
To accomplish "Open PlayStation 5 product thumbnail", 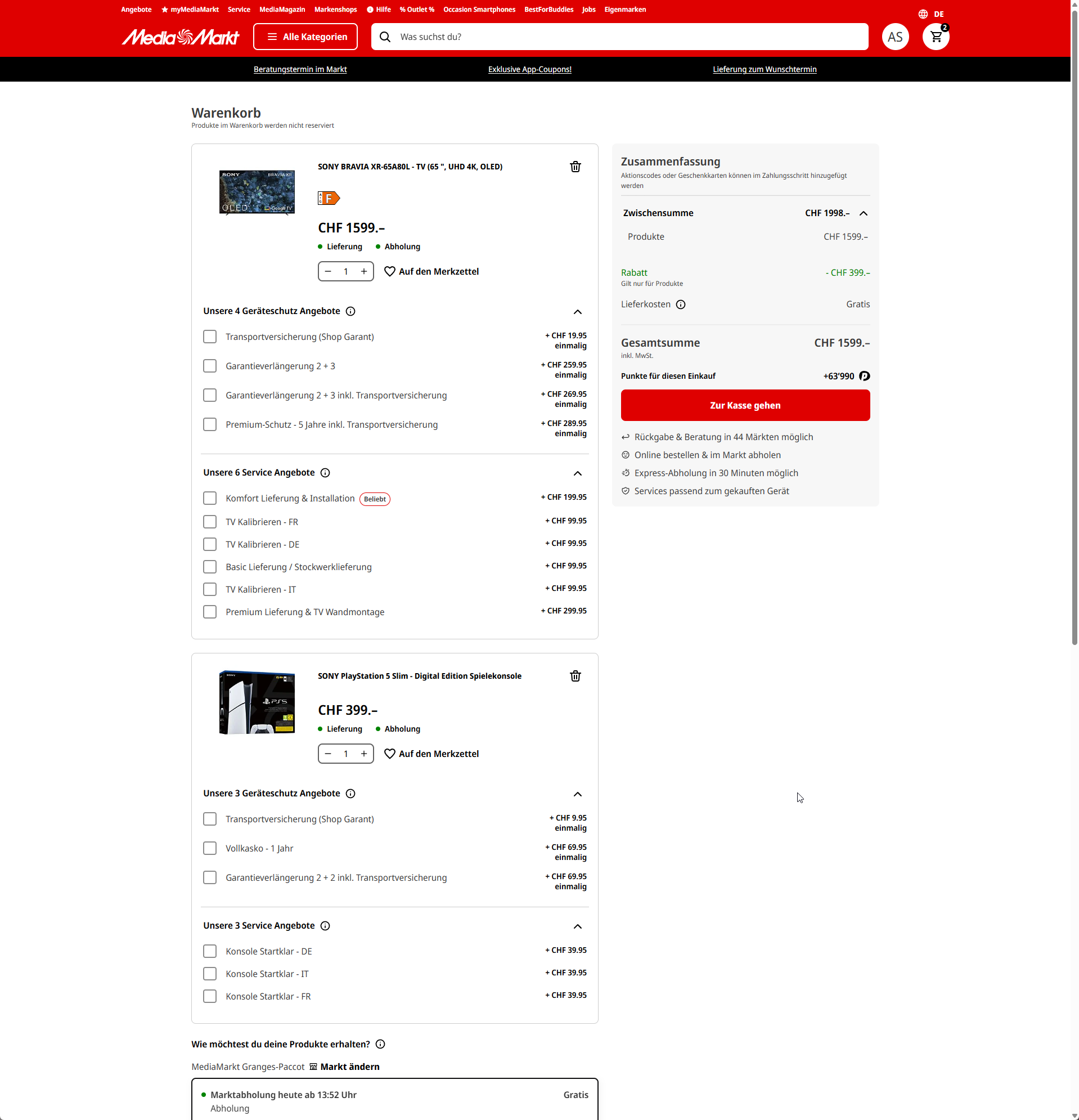I will tap(257, 702).
